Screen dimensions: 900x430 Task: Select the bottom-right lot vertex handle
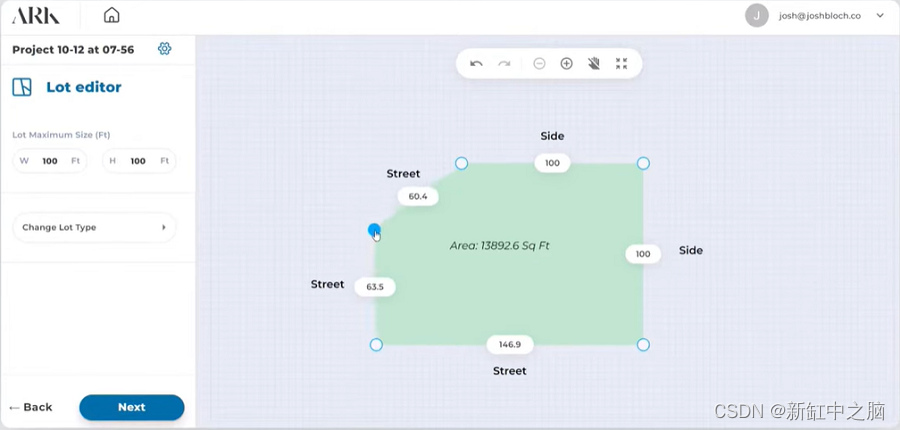click(643, 344)
